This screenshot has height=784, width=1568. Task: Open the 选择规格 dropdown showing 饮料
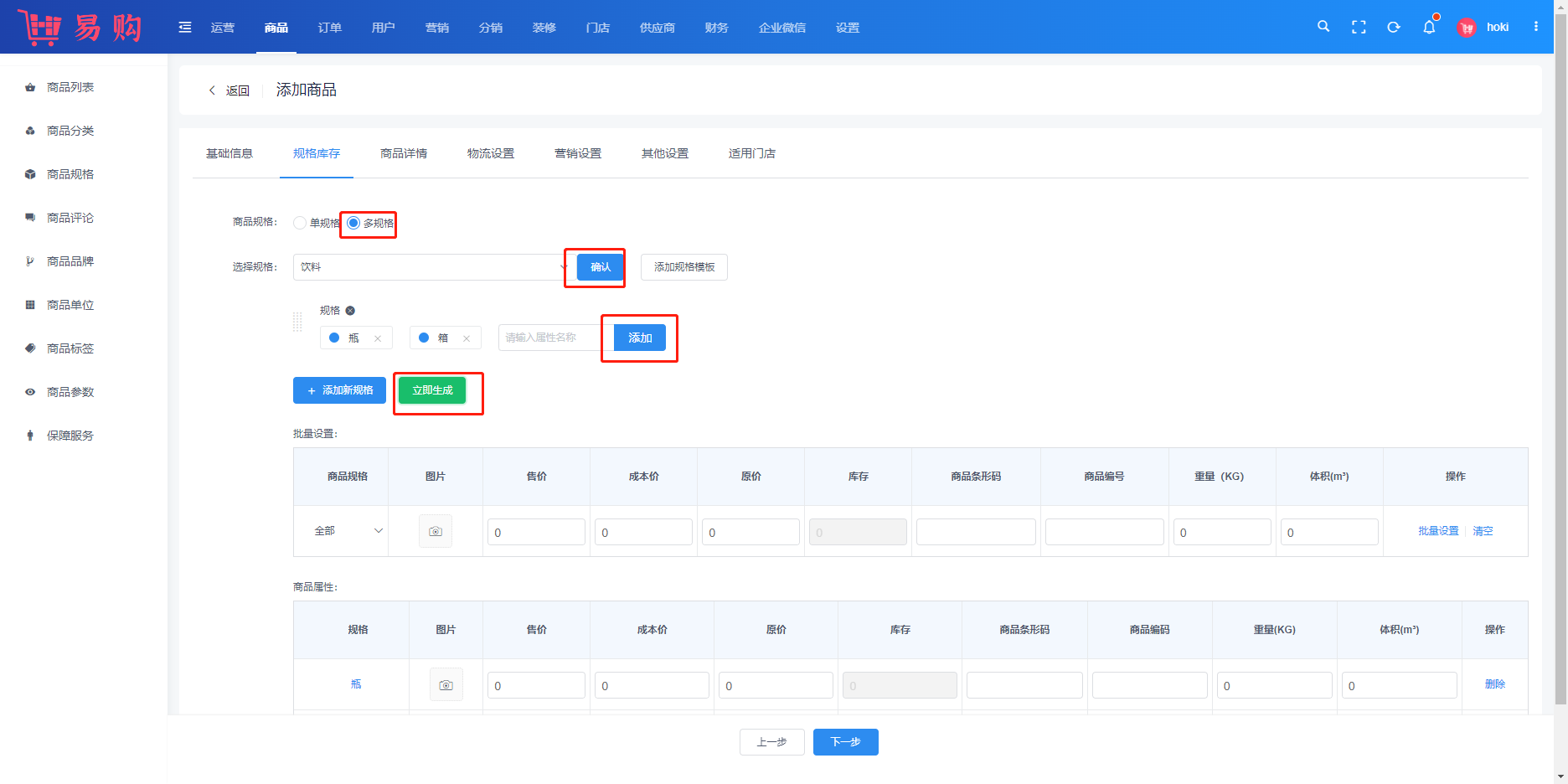(x=430, y=267)
